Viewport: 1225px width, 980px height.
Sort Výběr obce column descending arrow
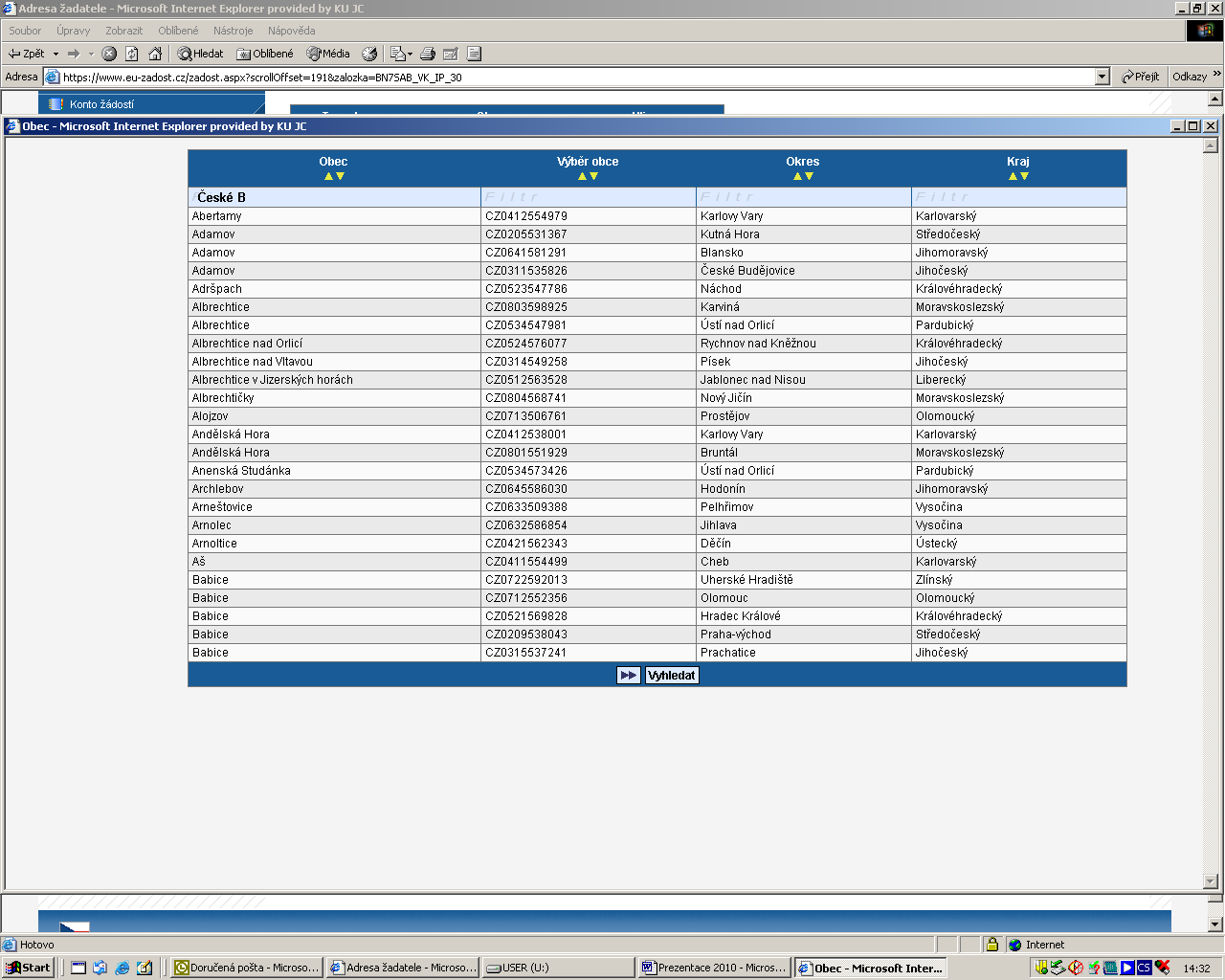[593, 176]
